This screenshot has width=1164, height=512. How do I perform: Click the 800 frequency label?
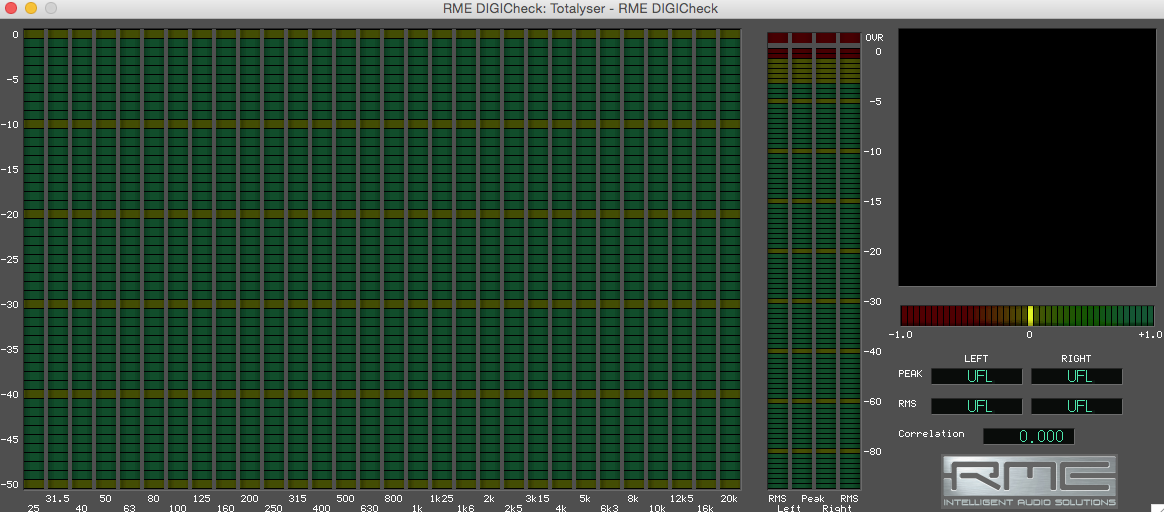pyautogui.click(x=393, y=498)
